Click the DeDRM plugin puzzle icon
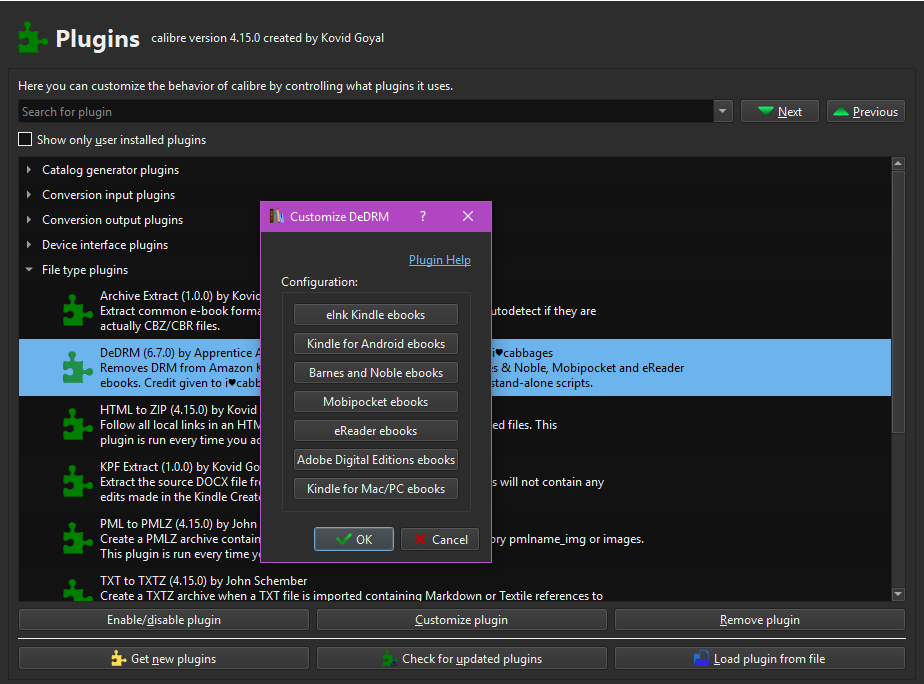The width and height of the screenshot is (924, 684). point(77,368)
